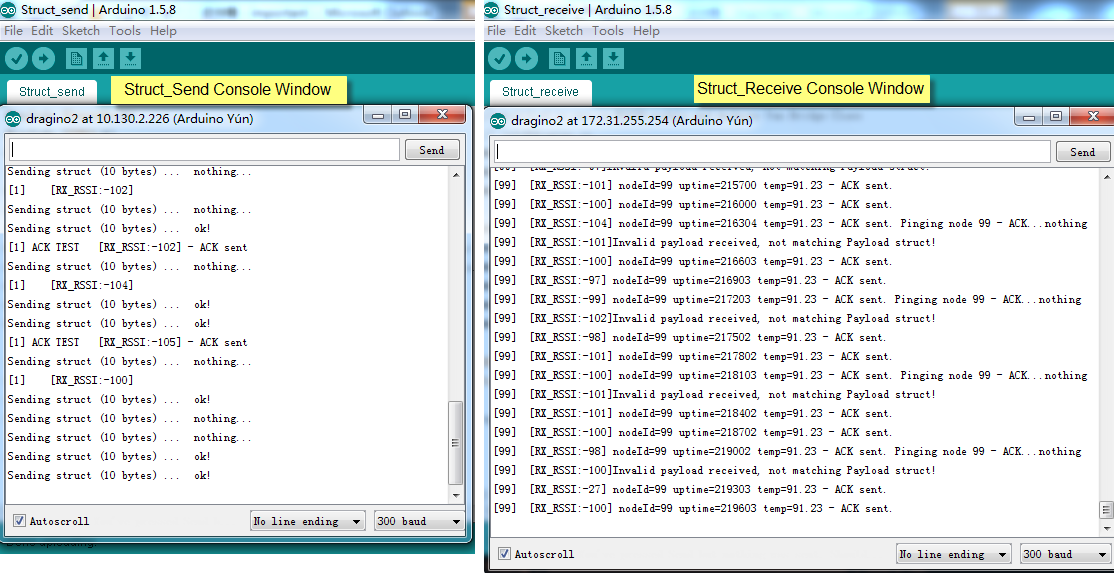
Task: Click Arduino icon of dragino2 10.130.2.226 monitor
Action: point(13,119)
